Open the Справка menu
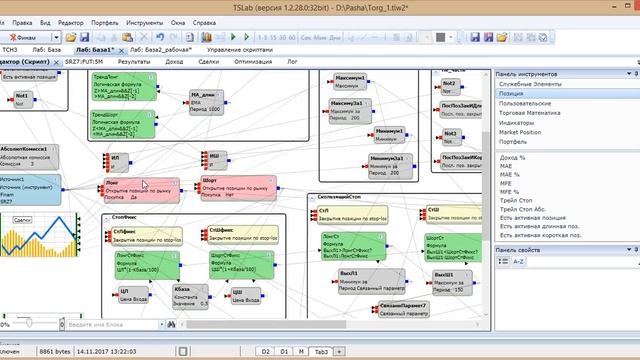640x360 pixels. tap(204, 23)
